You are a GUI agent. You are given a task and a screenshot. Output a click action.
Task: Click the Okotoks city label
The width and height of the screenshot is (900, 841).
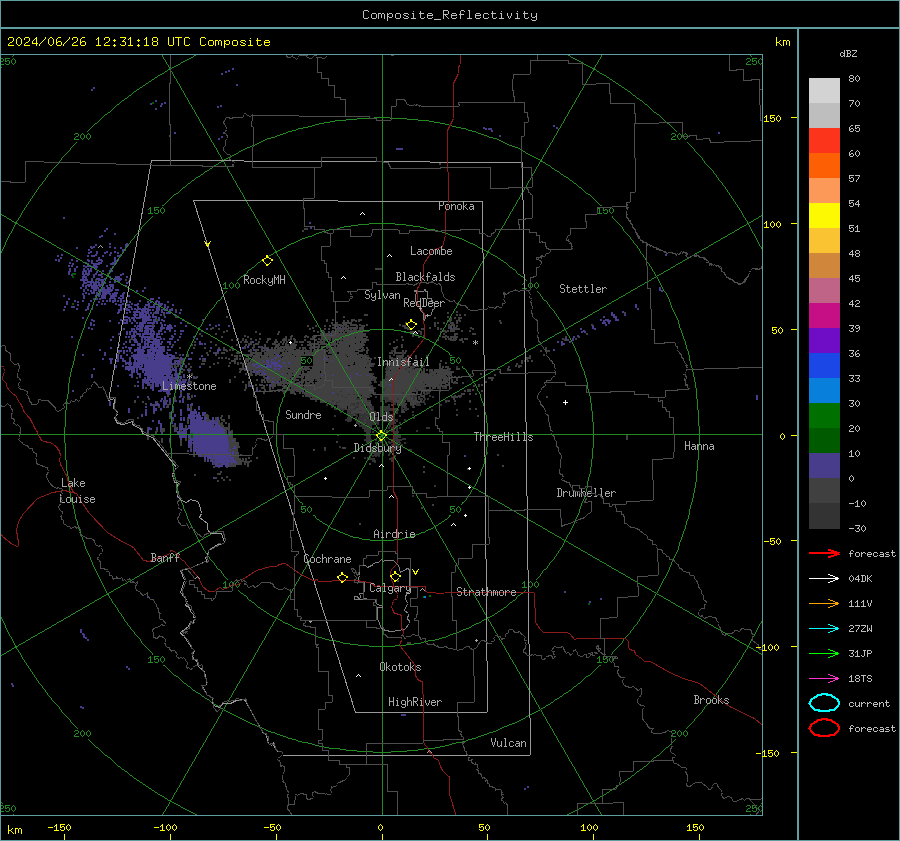coord(400,667)
